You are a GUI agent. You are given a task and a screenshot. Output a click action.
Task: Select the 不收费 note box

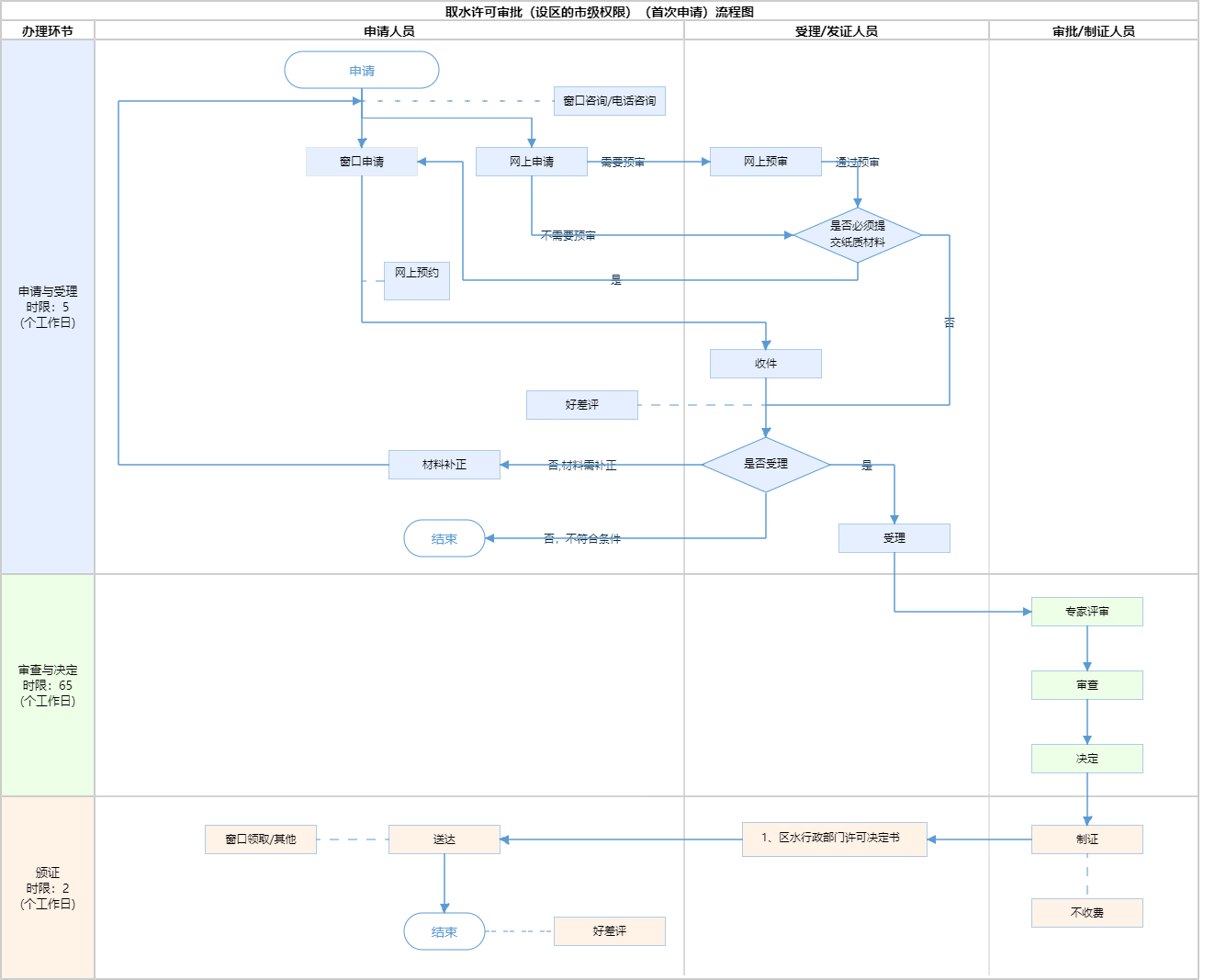pyautogui.click(x=1086, y=913)
